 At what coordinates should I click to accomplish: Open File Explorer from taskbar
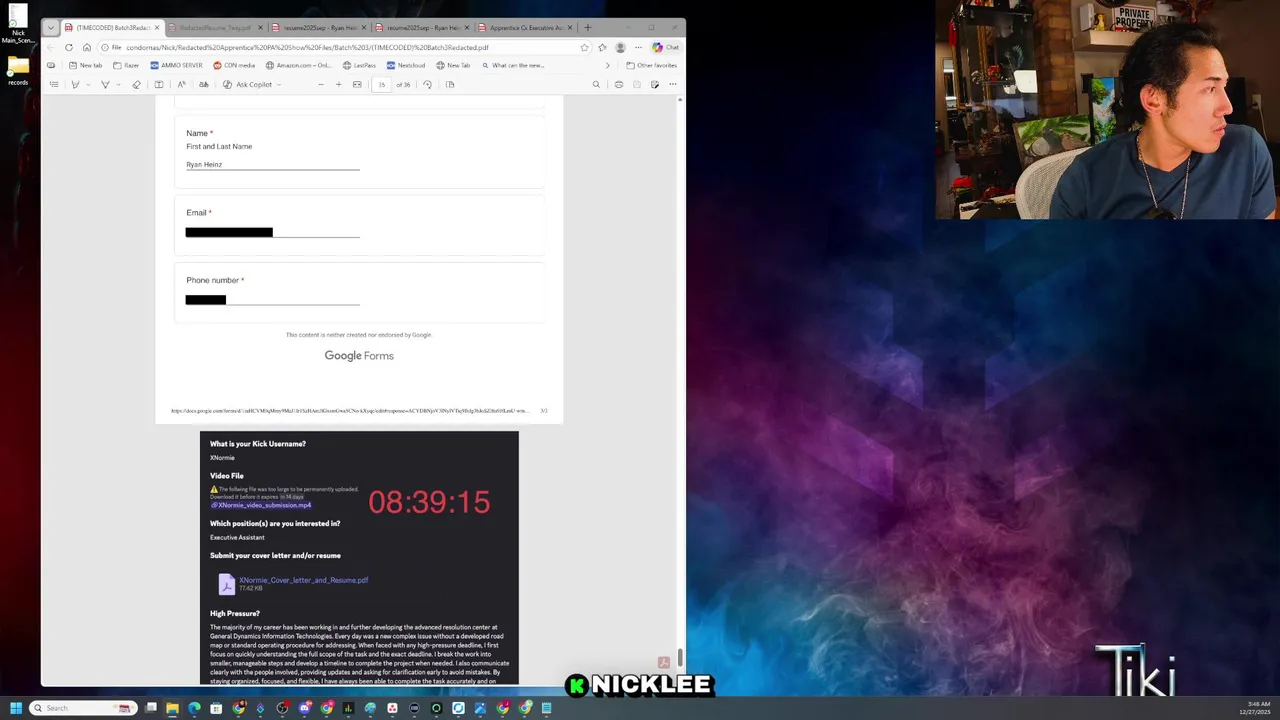click(172, 708)
